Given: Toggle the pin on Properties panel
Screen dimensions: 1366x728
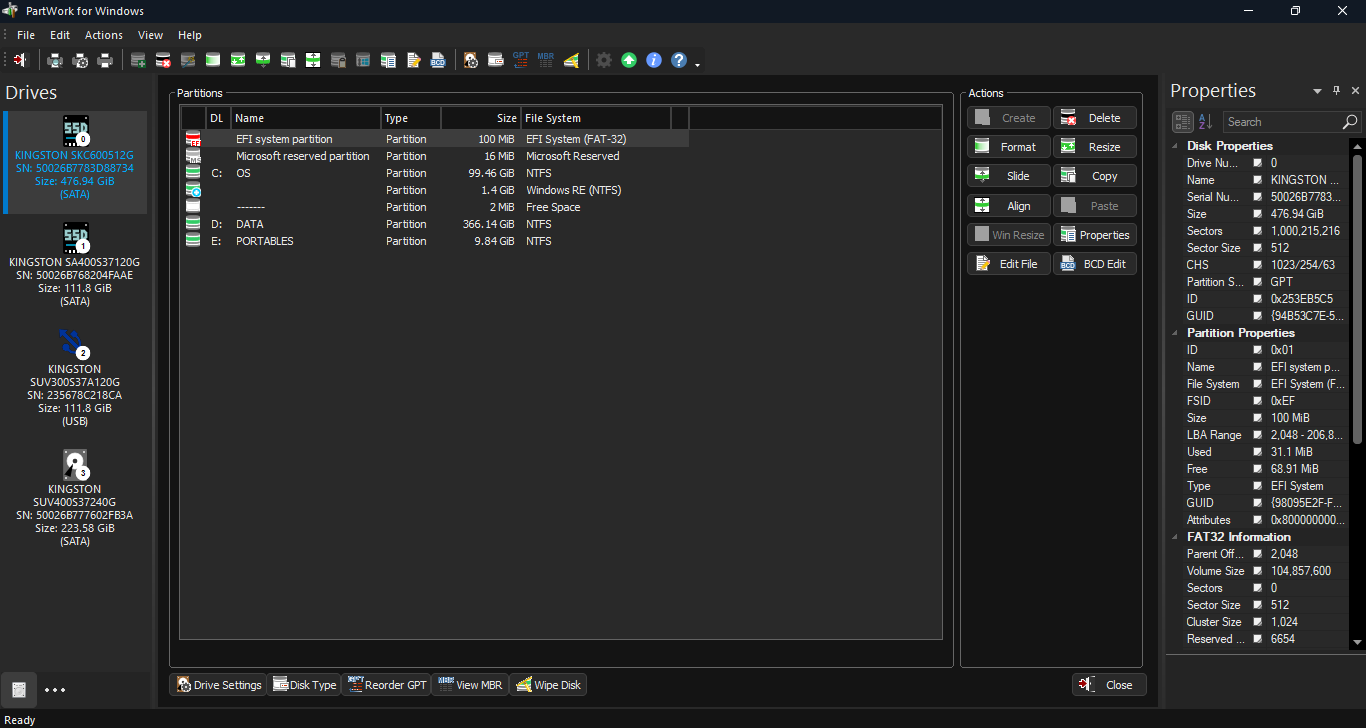Looking at the screenshot, I should (x=1337, y=91).
